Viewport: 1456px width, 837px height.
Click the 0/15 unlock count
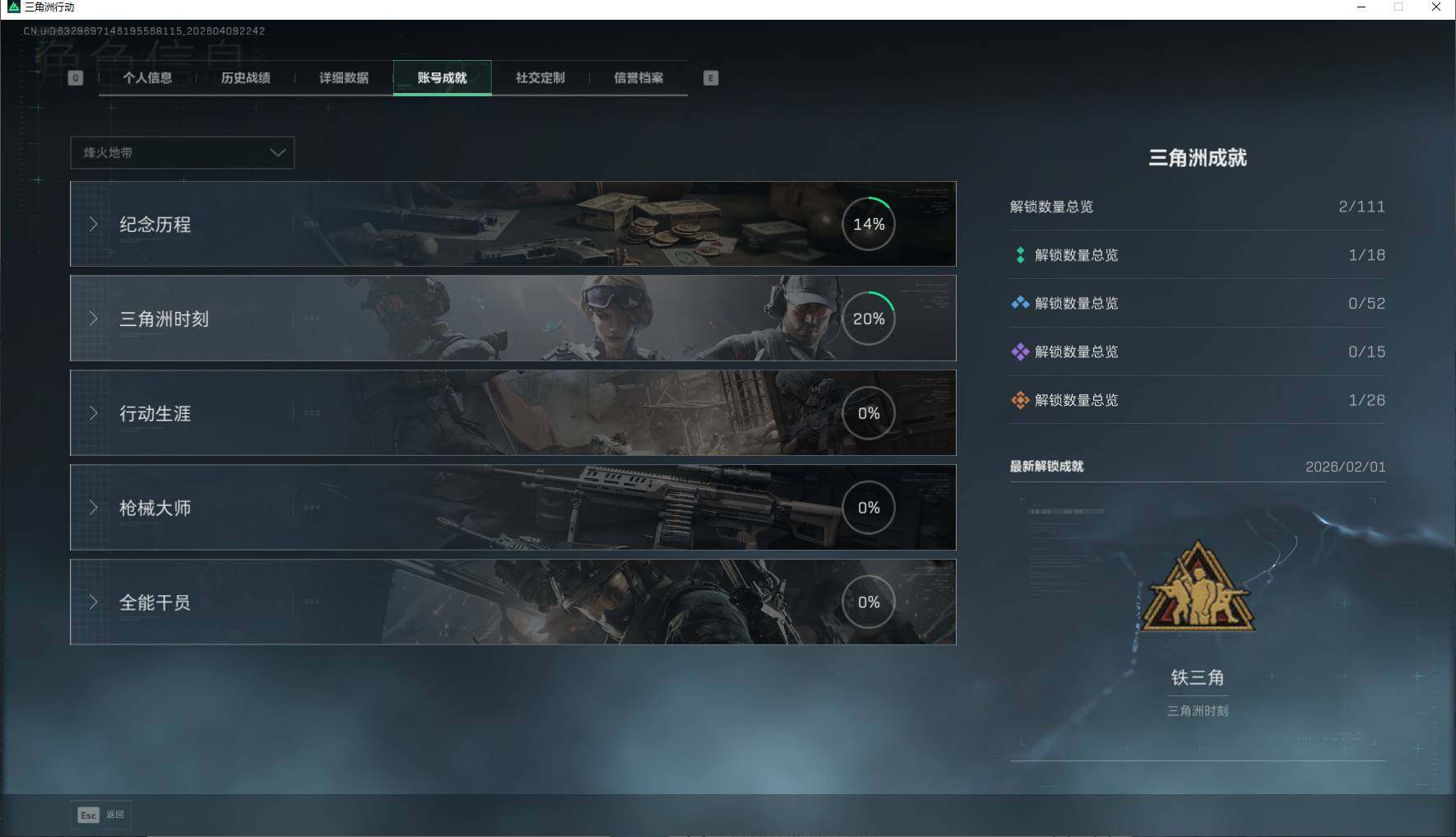[x=1366, y=352]
